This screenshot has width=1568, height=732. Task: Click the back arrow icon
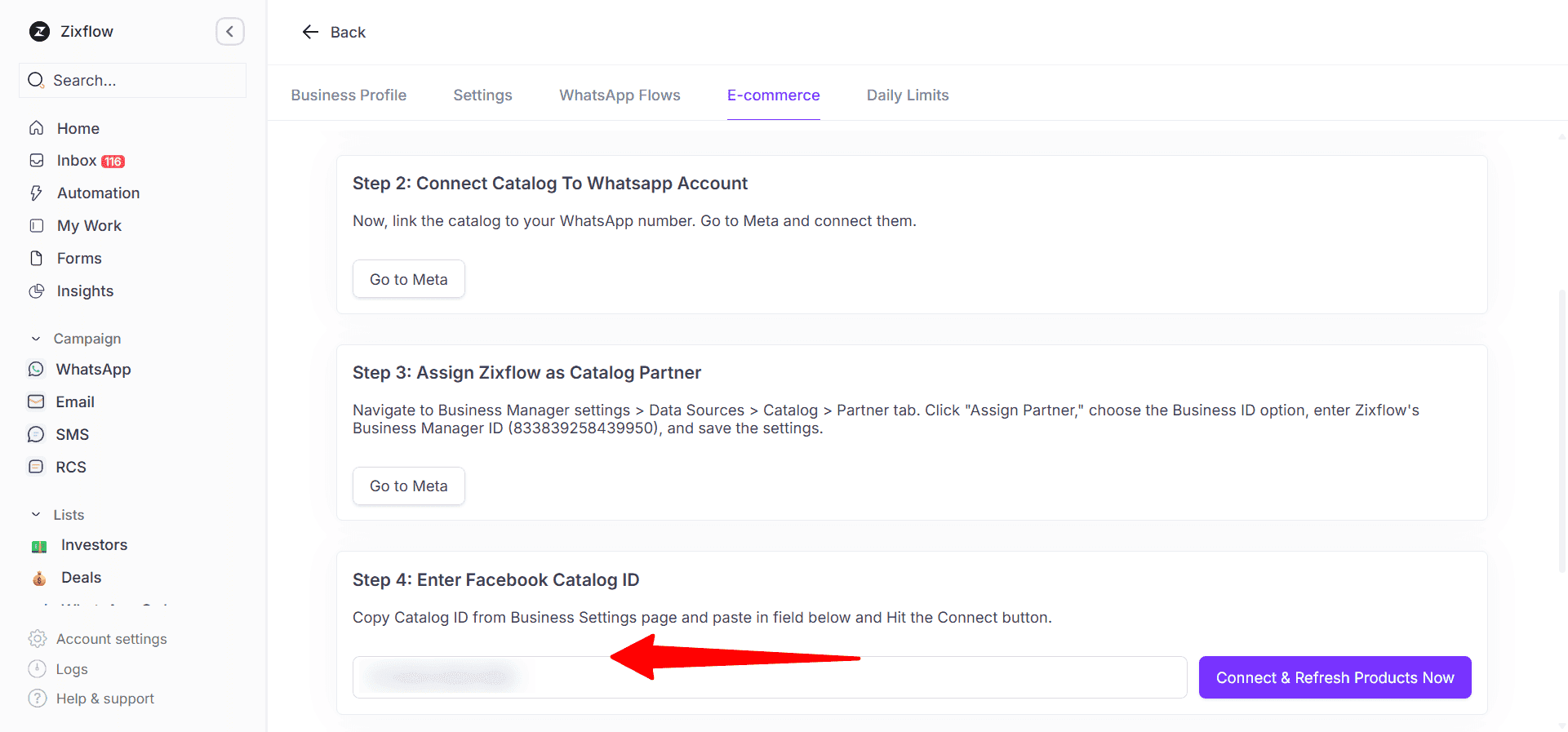click(310, 32)
